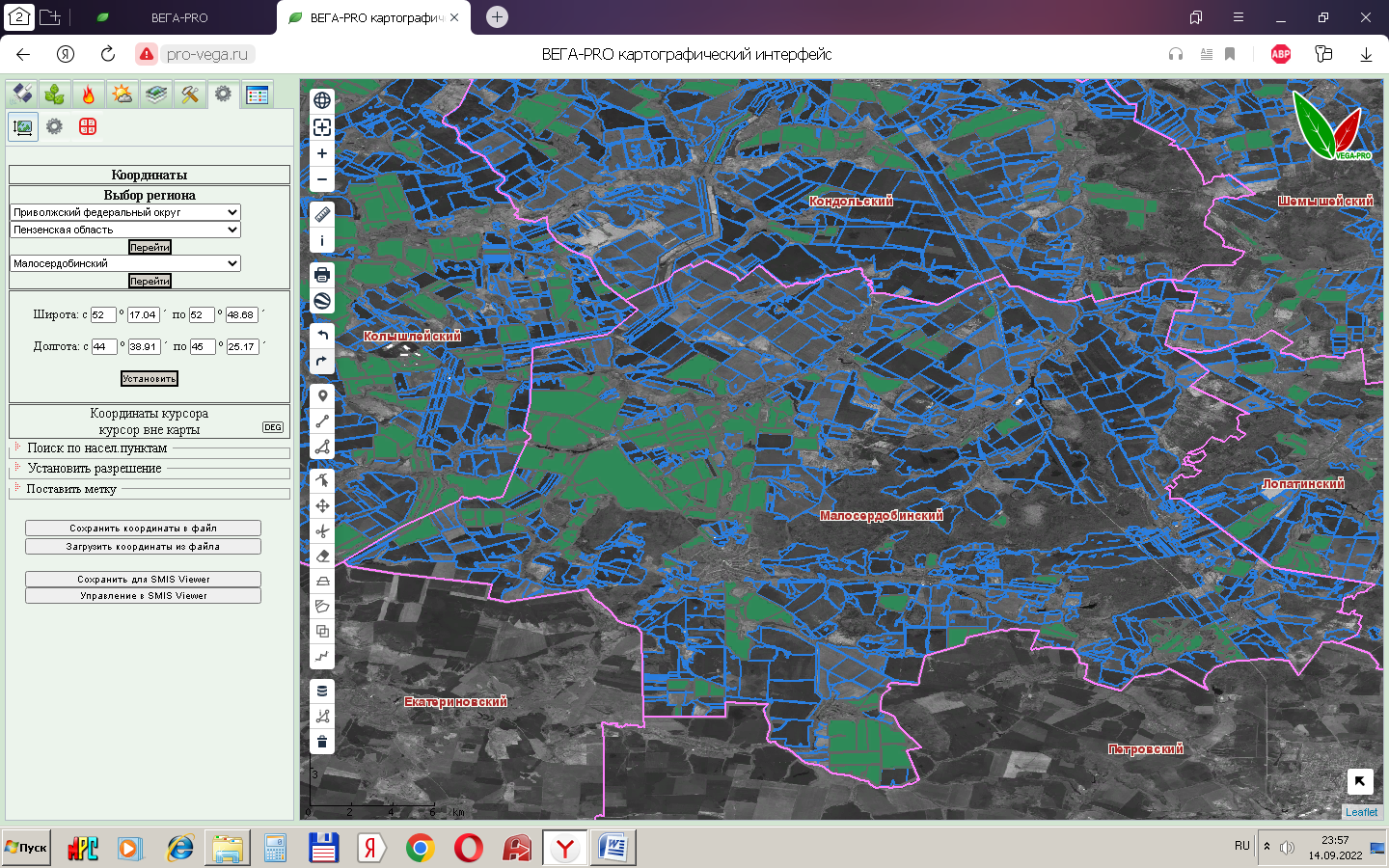This screenshot has width=1389, height=868.
Task: Show full globe extent on map
Action: (x=322, y=100)
